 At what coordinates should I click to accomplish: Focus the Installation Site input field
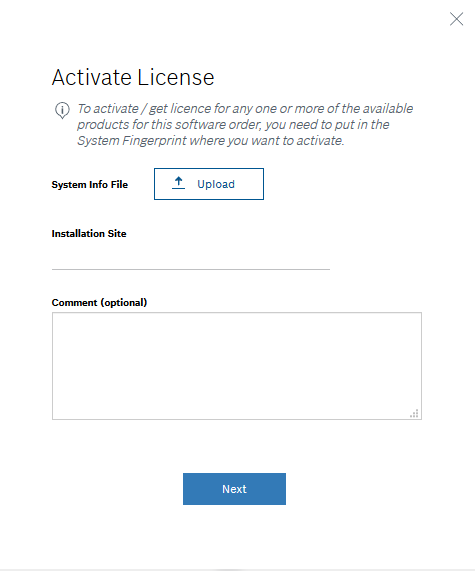tap(191, 259)
